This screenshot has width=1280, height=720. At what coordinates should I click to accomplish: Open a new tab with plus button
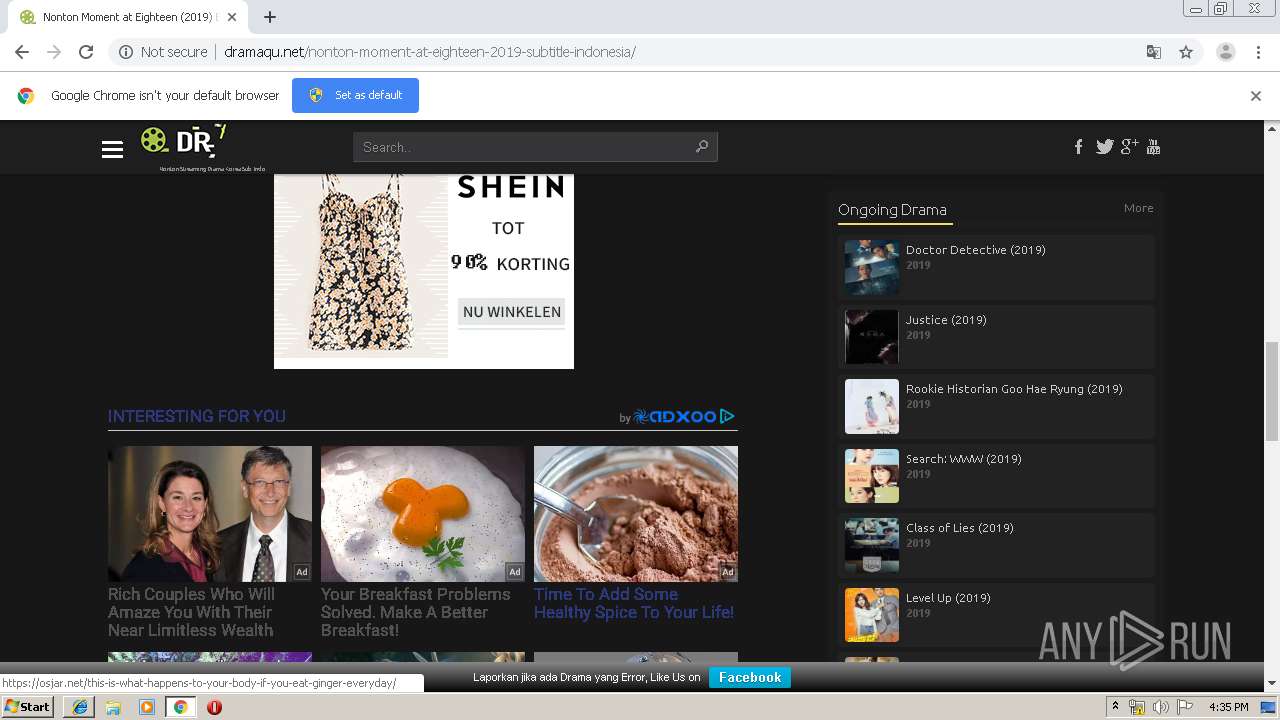[x=270, y=17]
